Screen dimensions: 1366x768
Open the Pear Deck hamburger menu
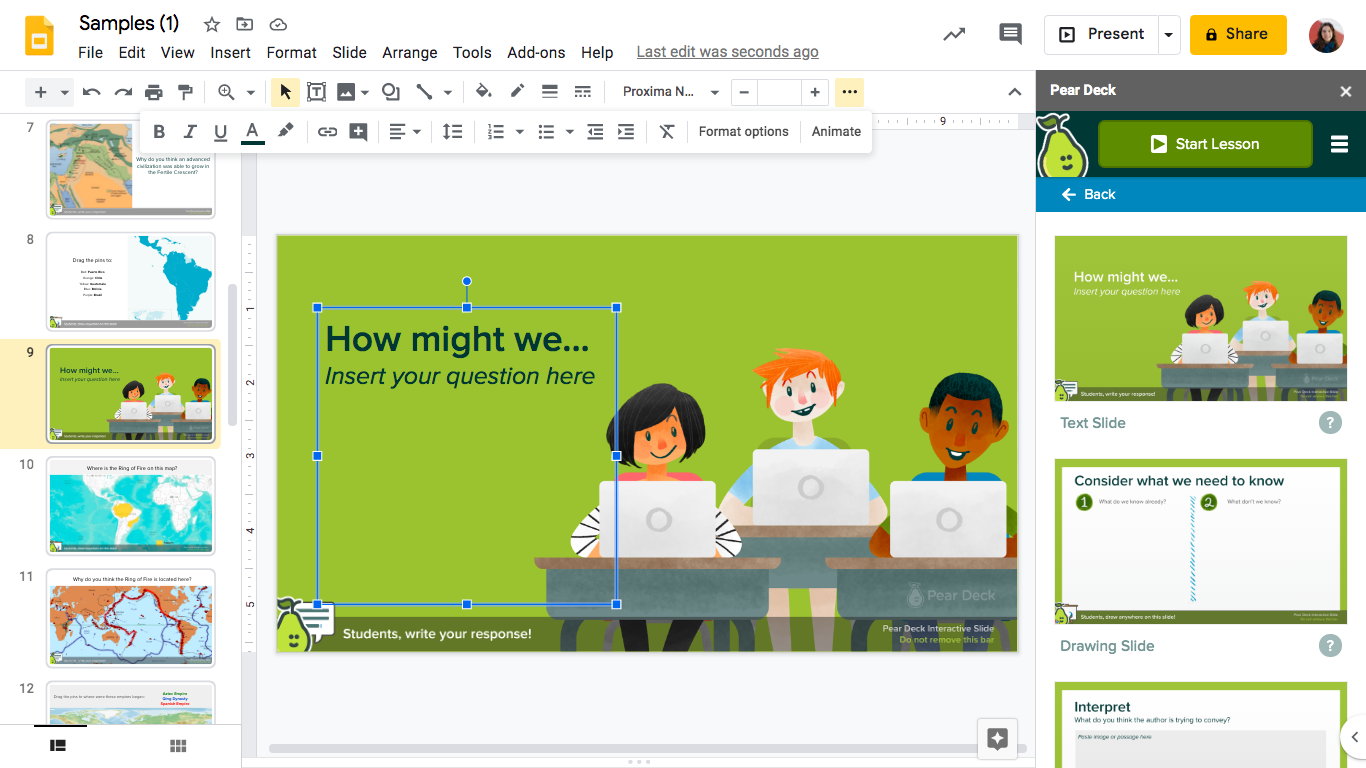tap(1340, 143)
